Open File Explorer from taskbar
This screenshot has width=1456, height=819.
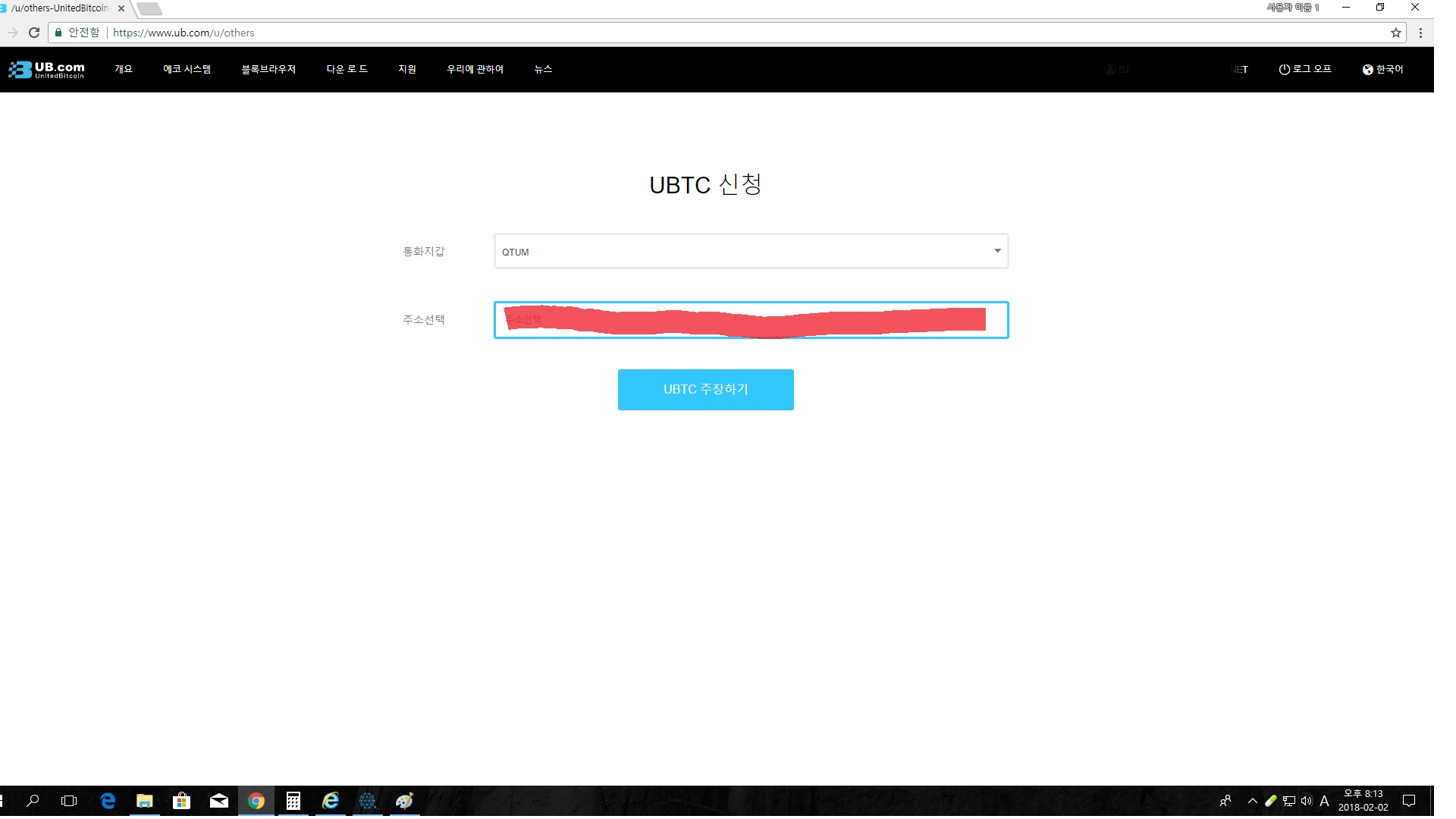[144, 801]
